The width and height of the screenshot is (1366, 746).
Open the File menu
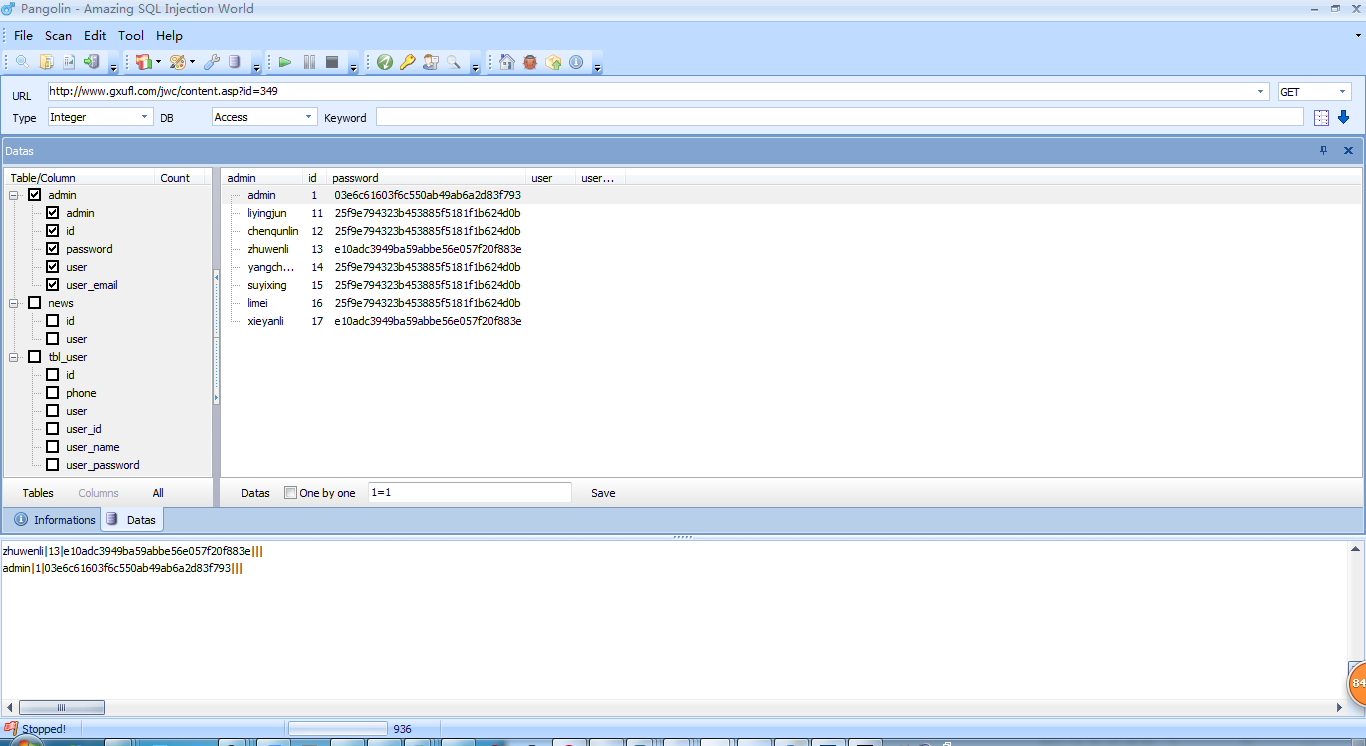[x=23, y=35]
